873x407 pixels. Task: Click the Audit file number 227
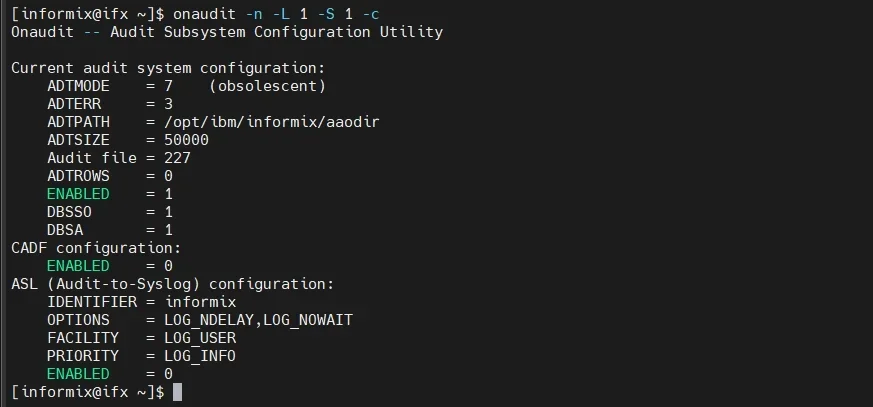click(177, 158)
